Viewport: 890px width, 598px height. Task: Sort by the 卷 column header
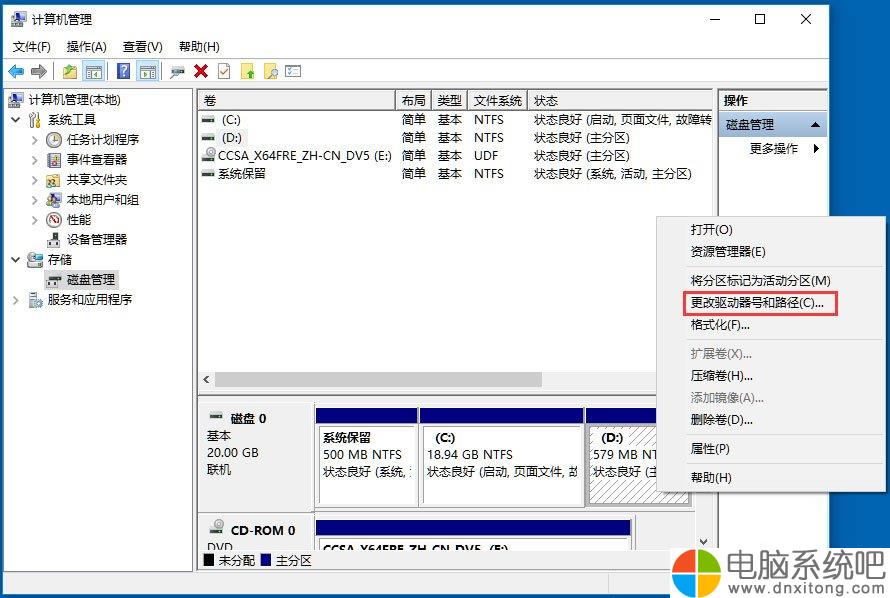tap(296, 100)
